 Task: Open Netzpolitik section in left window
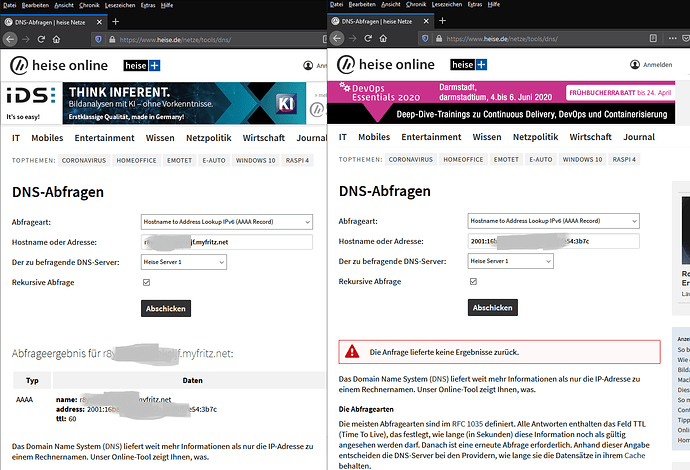[x=209, y=138]
